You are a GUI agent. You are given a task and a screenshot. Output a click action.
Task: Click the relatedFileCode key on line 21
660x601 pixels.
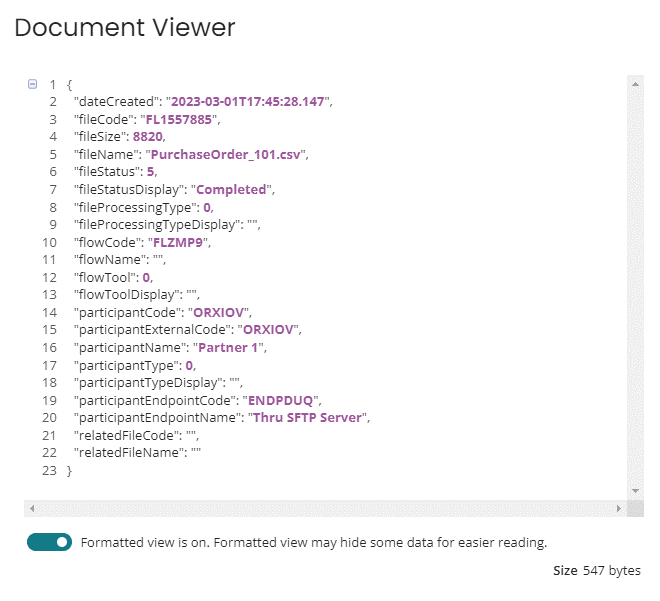coord(126,435)
